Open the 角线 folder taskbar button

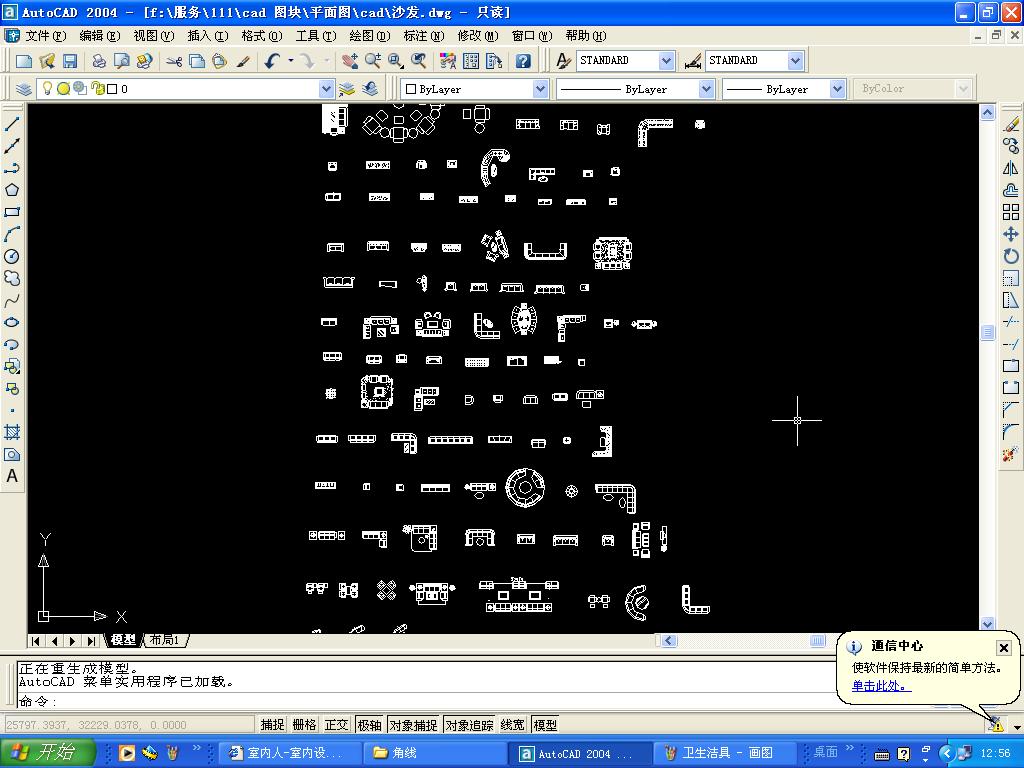[434, 753]
